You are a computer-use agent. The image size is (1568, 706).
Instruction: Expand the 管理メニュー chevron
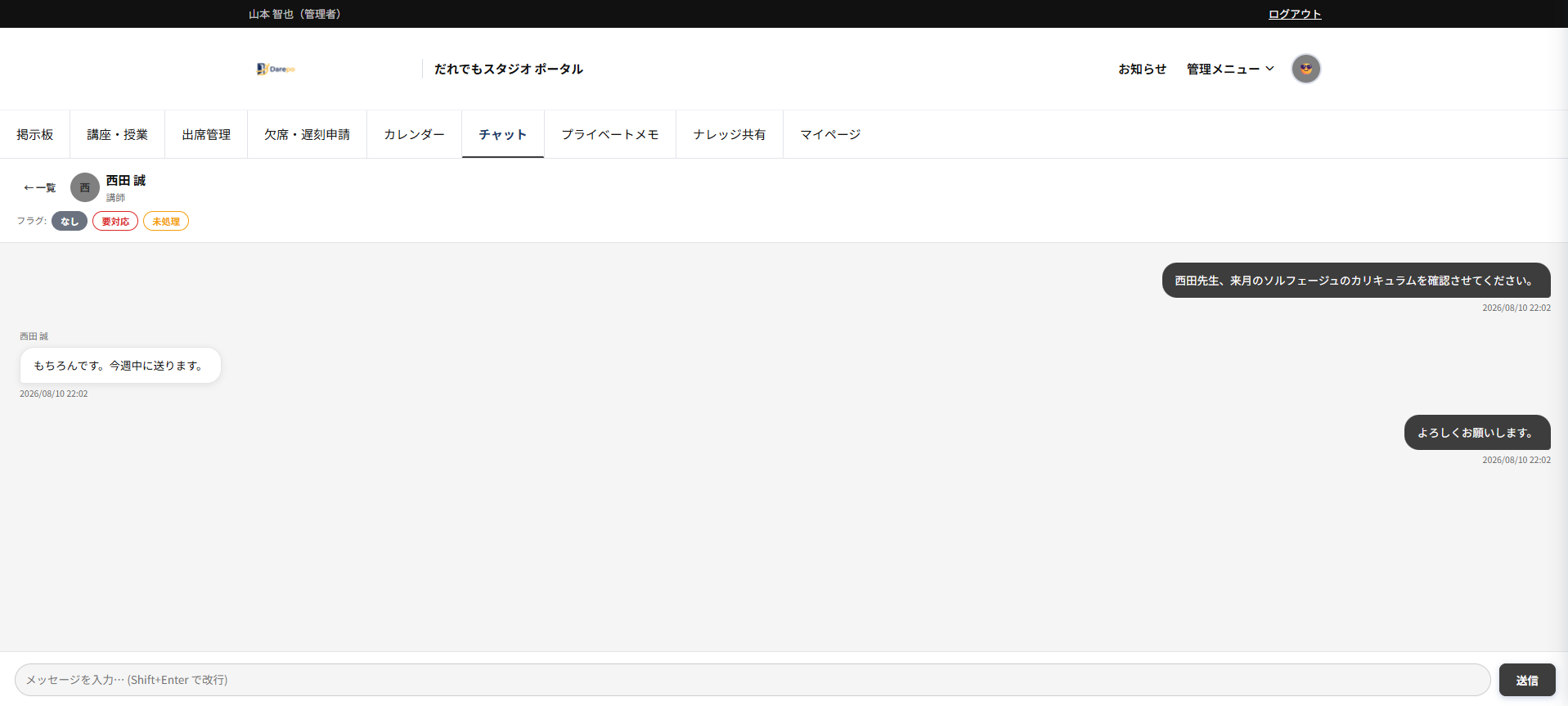(1269, 69)
